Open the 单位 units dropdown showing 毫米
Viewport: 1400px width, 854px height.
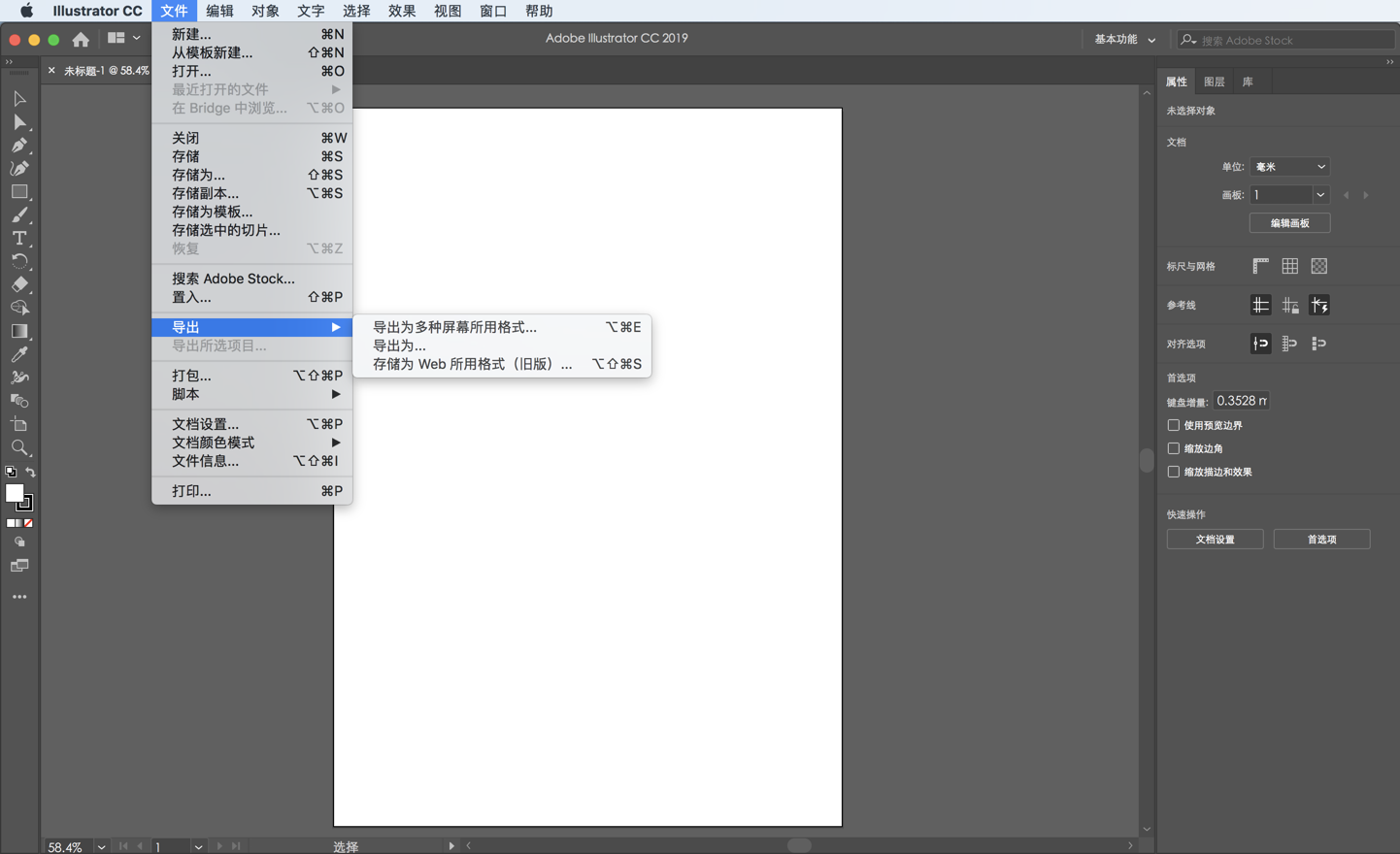click(x=1289, y=166)
